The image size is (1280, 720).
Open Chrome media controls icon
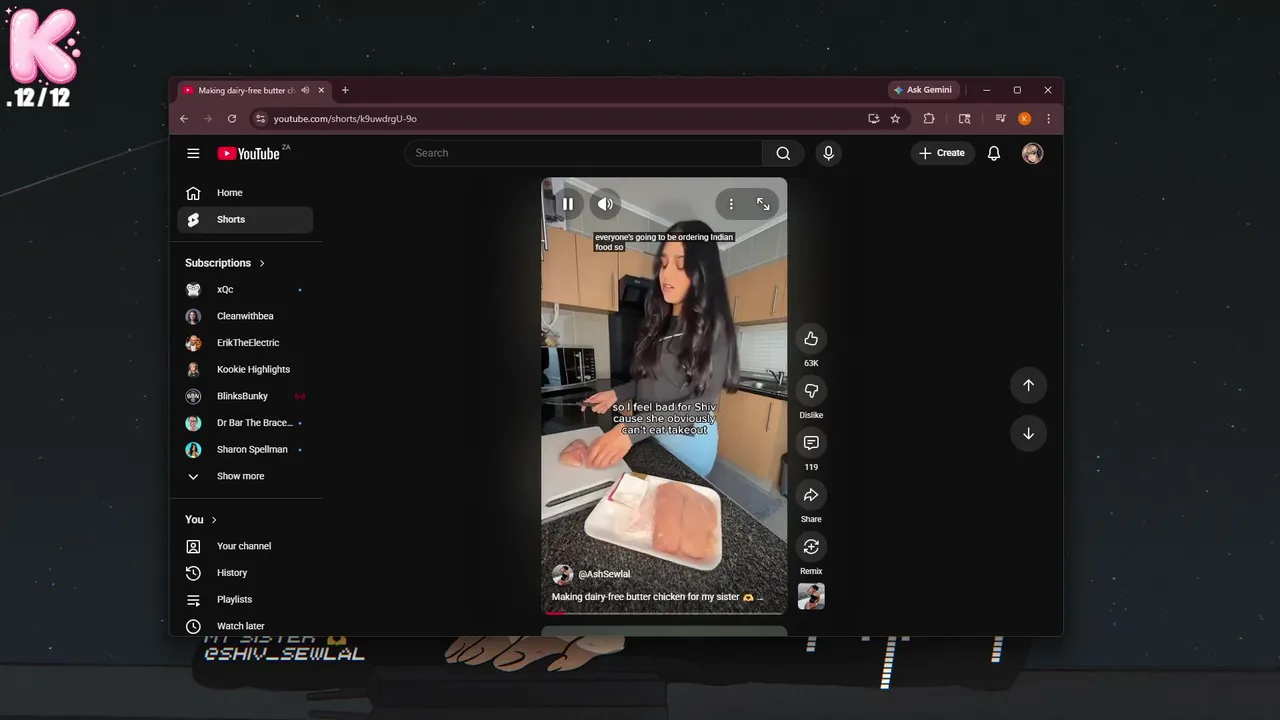pos(1000,118)
